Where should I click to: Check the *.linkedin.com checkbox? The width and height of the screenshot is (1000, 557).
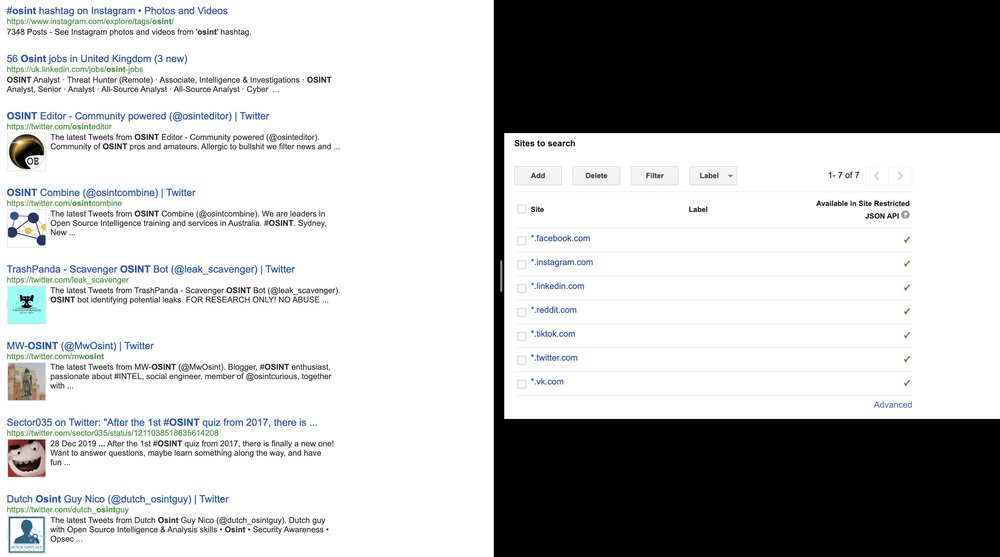pos(521,288)
